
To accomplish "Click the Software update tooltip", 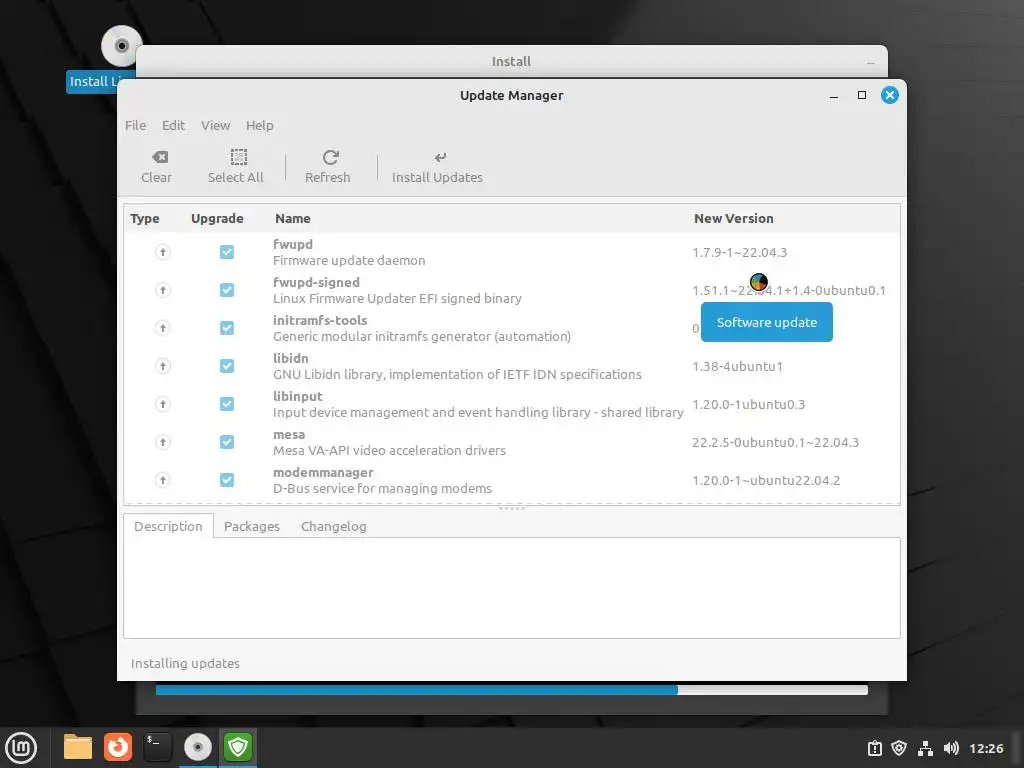I will click(767, 322).
